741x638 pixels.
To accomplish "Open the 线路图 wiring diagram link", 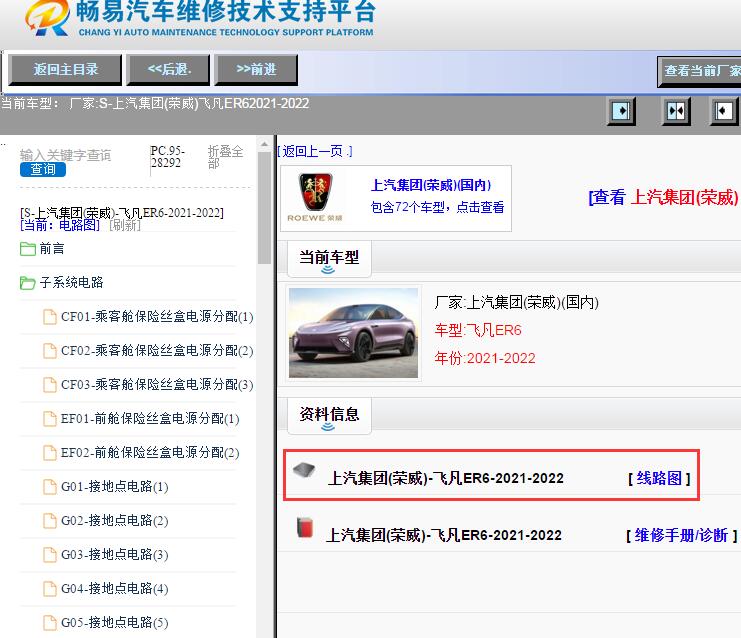I will click(x=659, y=478).
